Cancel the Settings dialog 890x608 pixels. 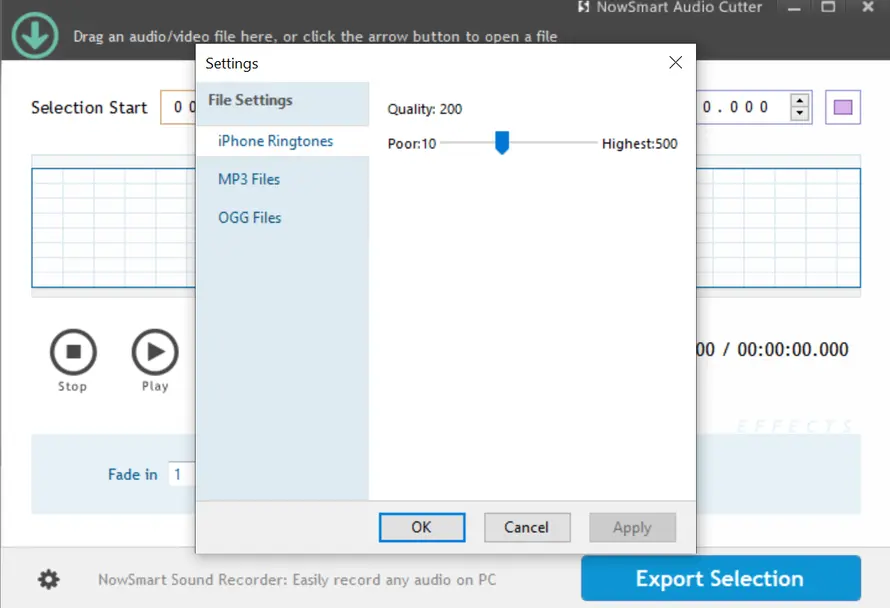coord(527,527)
